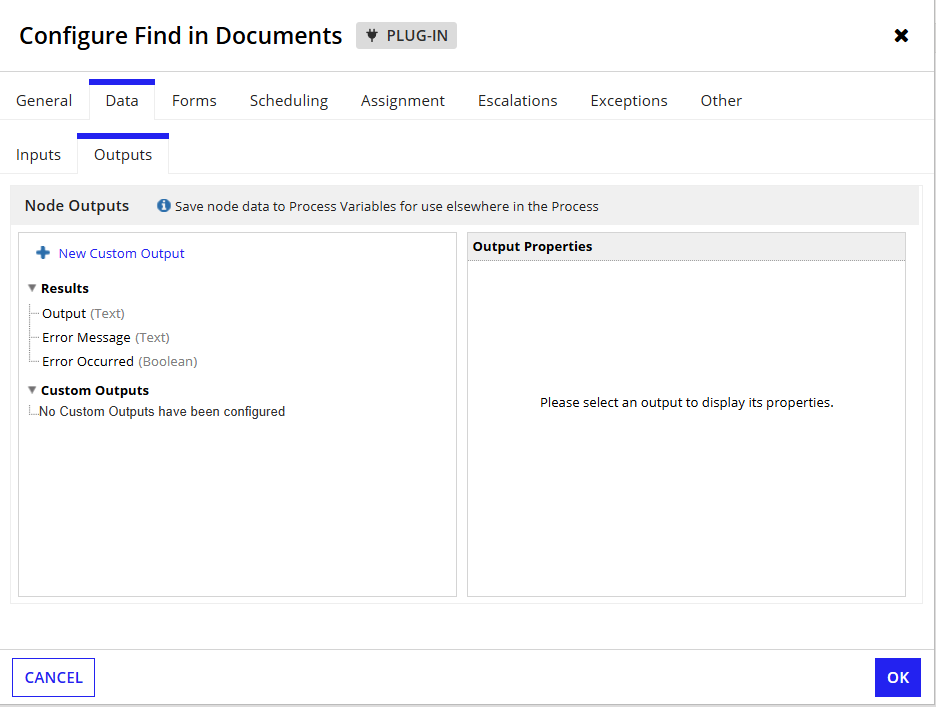Collapse the Custom Outputs tree section
The width and height of the screenshot is (936, 707).
(x=32, y=390)
